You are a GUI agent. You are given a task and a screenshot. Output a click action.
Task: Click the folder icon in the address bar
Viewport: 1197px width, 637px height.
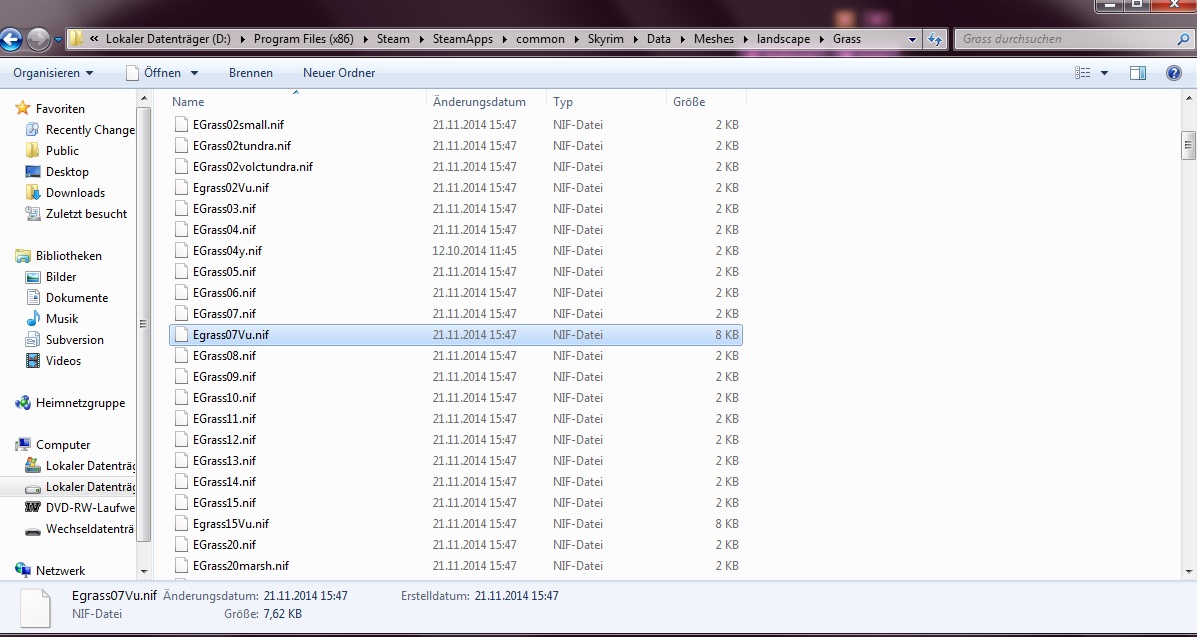tap(76, 39)
